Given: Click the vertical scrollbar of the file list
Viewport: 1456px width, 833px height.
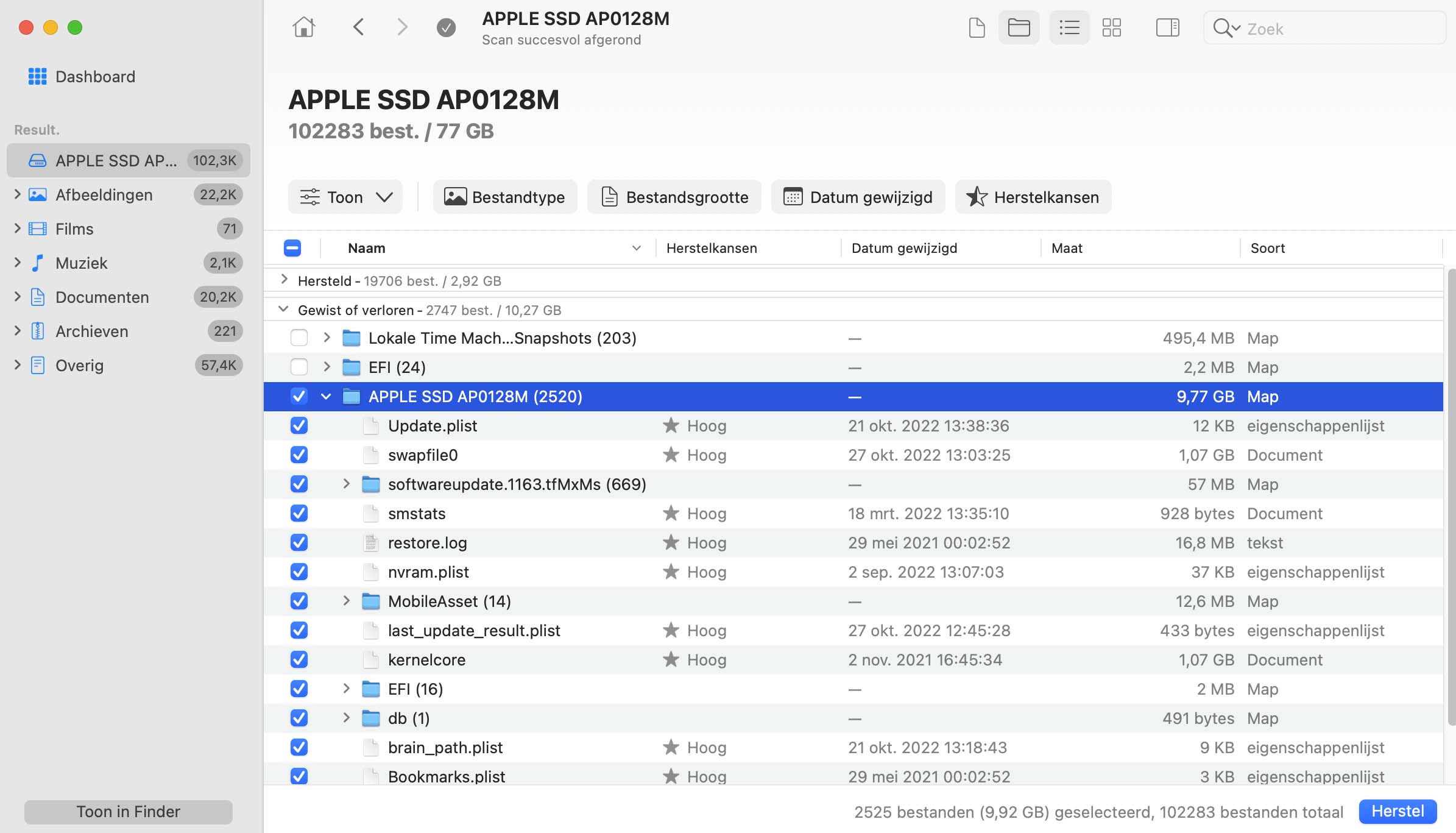Looking at the screenshot, I should coord(1451,497).
